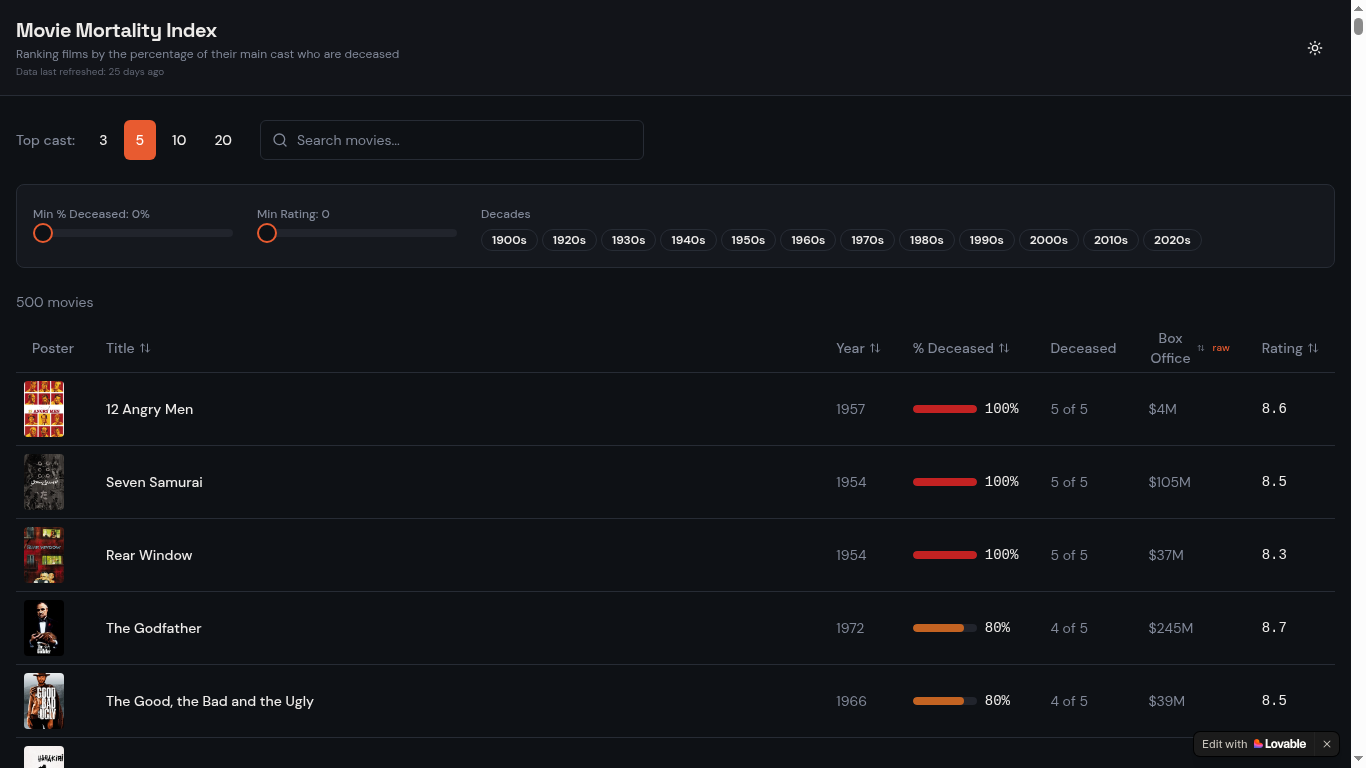Toggle the 2010s decade filter
1366x768 pixels.
pos(1111,240)
